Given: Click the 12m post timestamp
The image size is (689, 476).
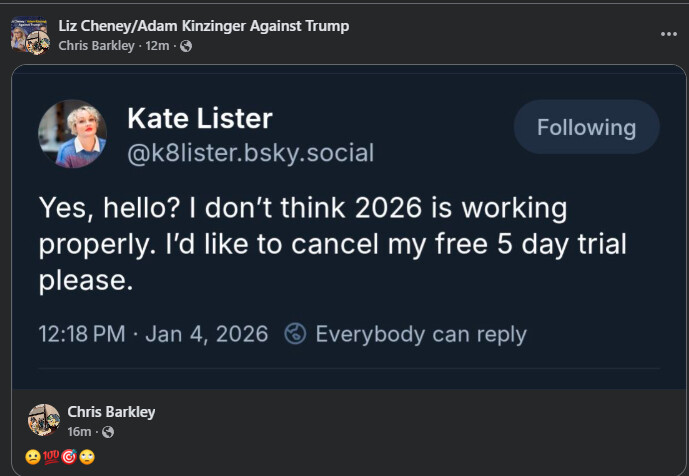Looking at the screenshot, I should pyautogui.click(x=158, y=46).
